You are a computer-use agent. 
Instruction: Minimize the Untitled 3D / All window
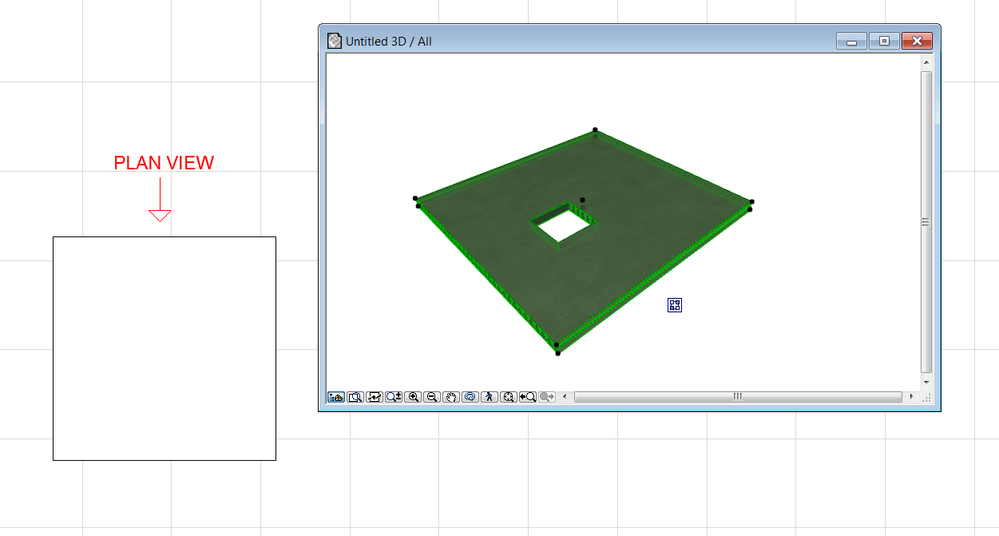(851, 41)
